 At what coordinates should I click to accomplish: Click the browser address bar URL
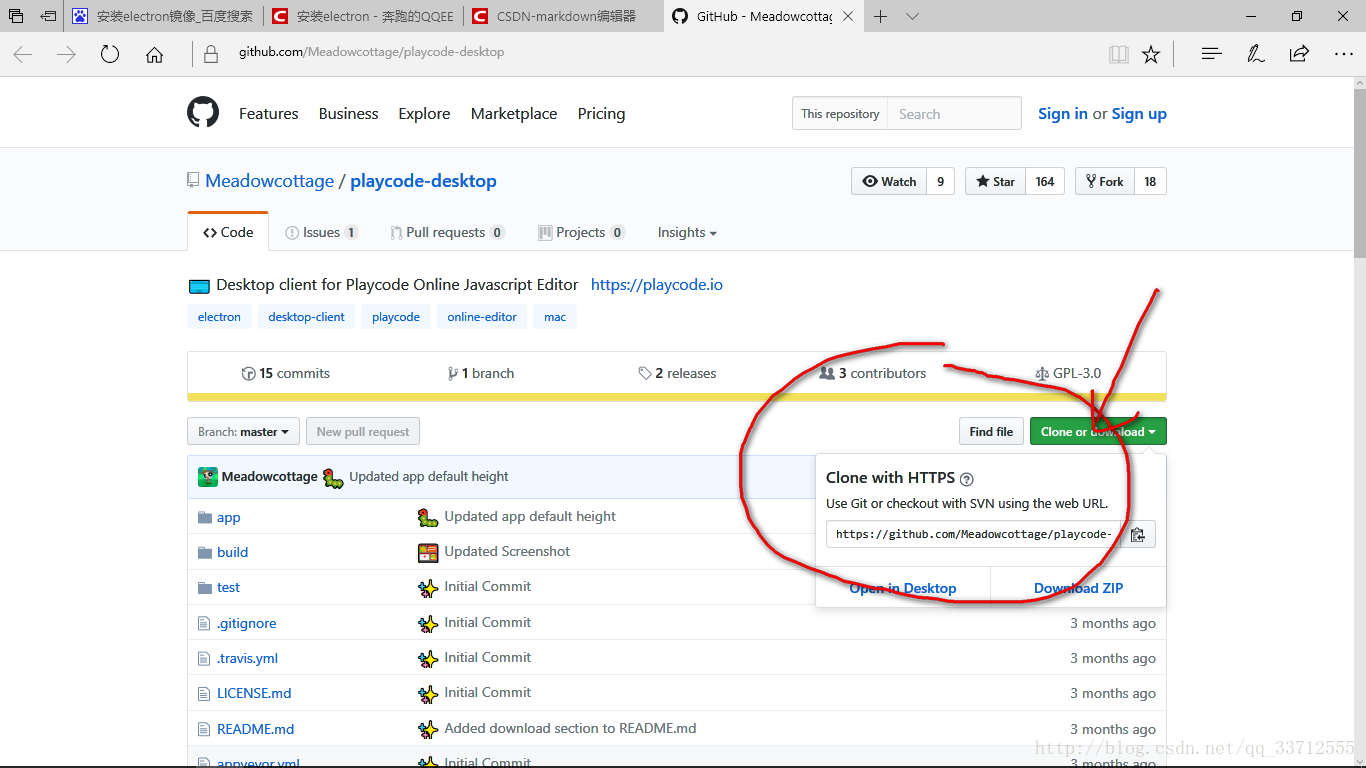371,52
